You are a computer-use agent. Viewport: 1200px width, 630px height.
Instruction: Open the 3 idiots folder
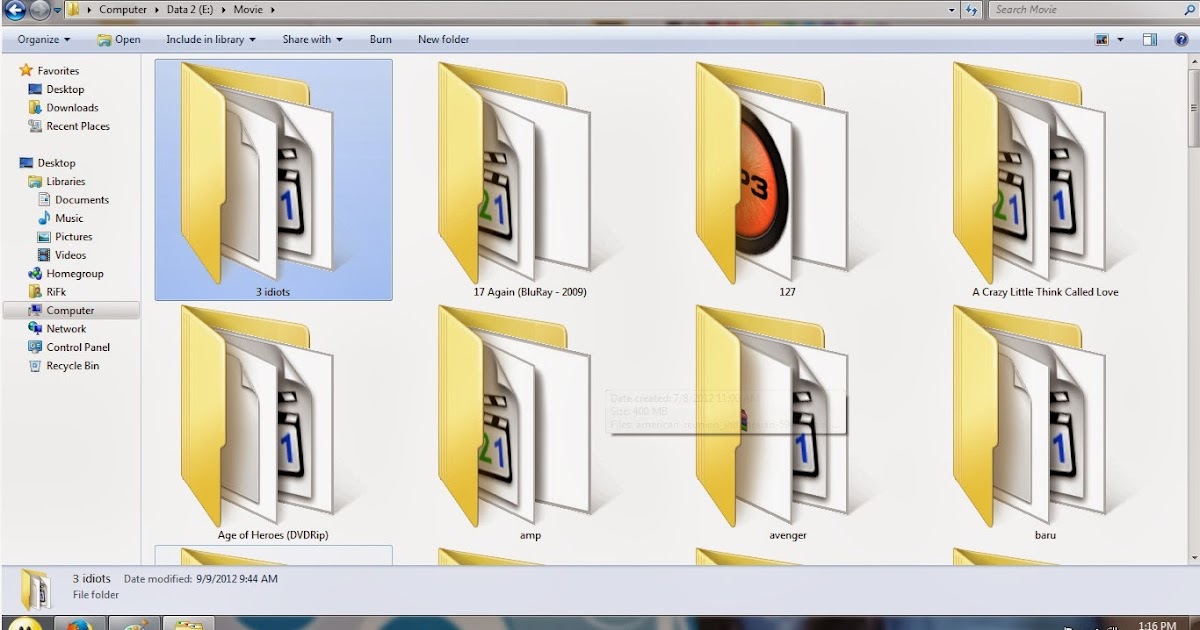click(x=272, y=180)
